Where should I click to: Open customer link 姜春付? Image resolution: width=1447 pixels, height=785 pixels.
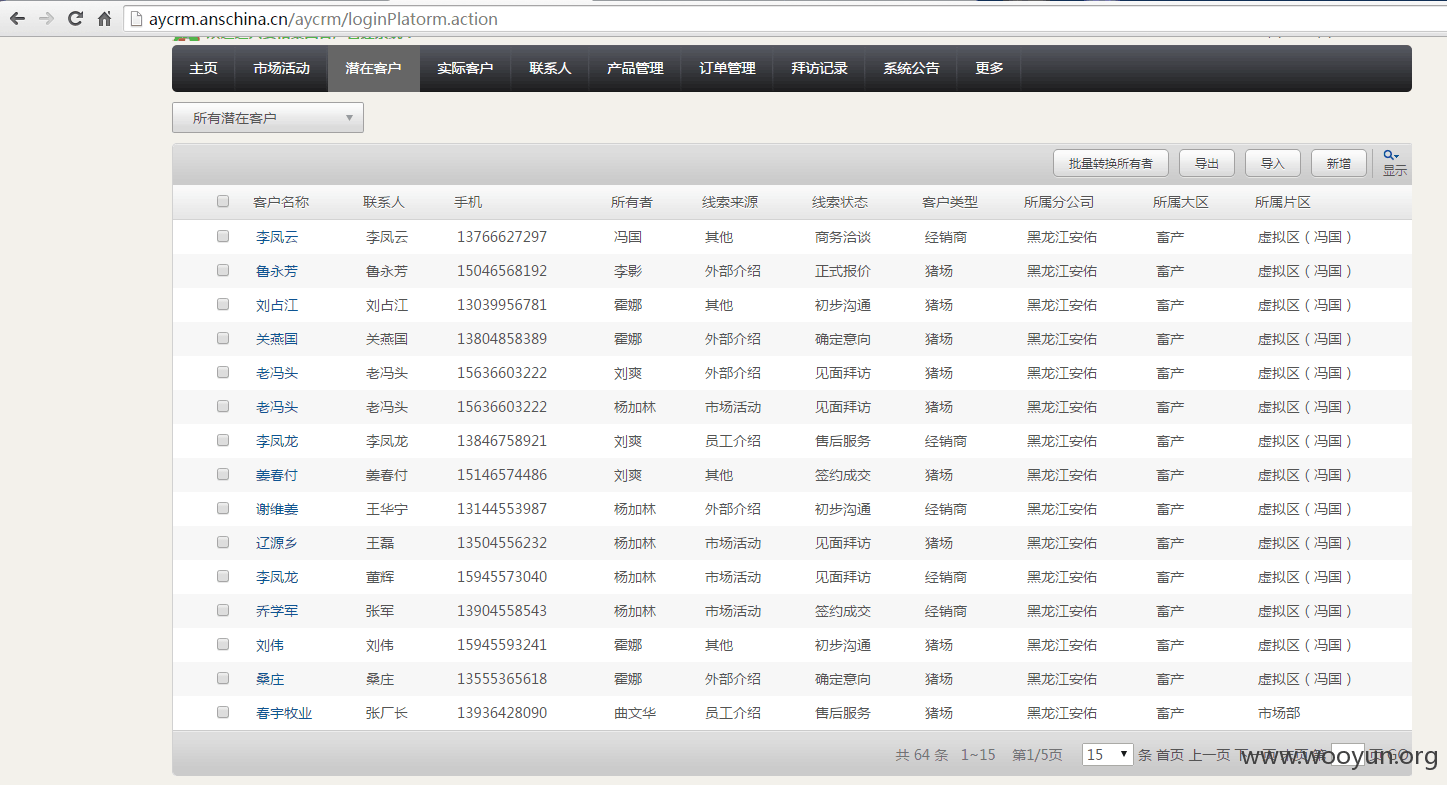[x=277, y=475]
